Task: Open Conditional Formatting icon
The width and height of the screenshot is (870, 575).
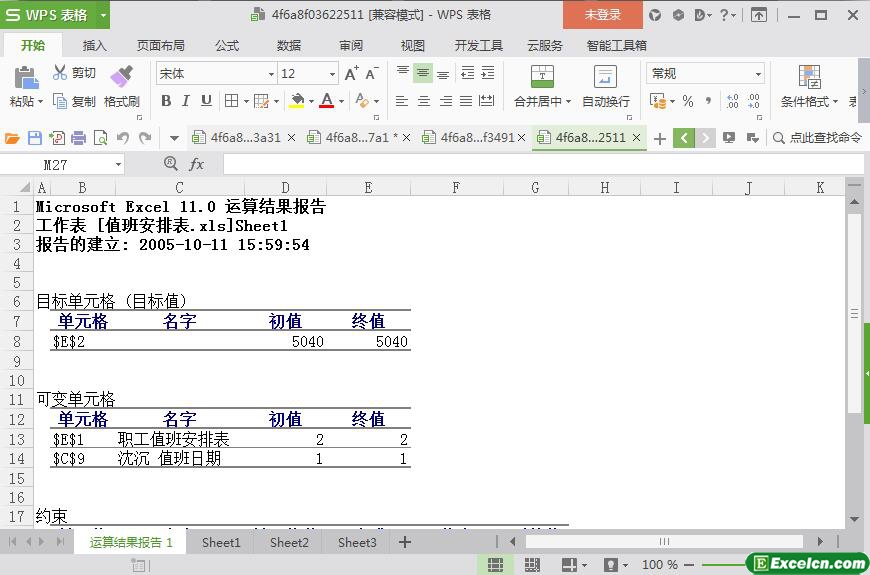Action: (x=809, y=78)
